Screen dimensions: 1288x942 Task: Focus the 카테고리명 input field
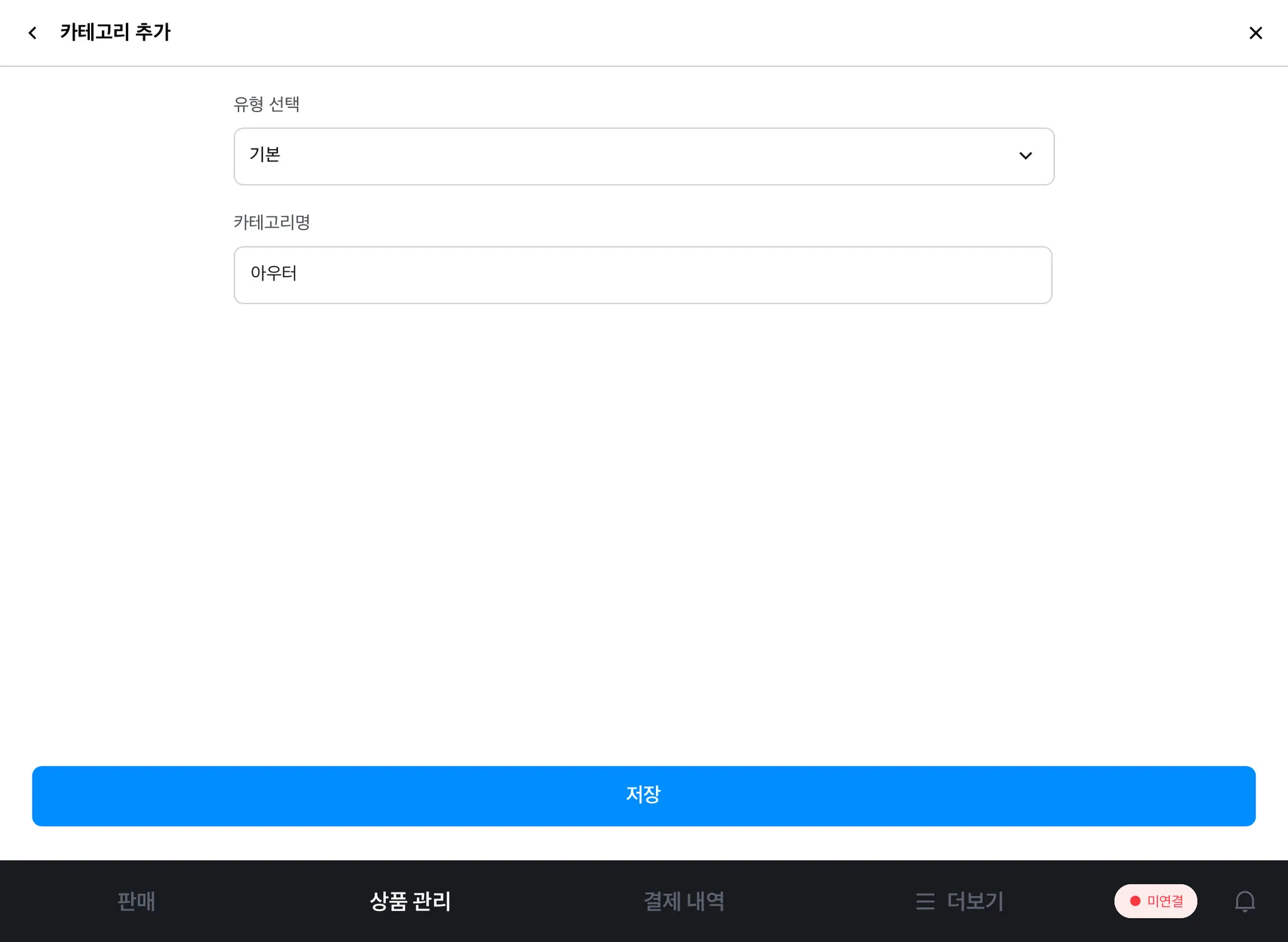(643, 275)
